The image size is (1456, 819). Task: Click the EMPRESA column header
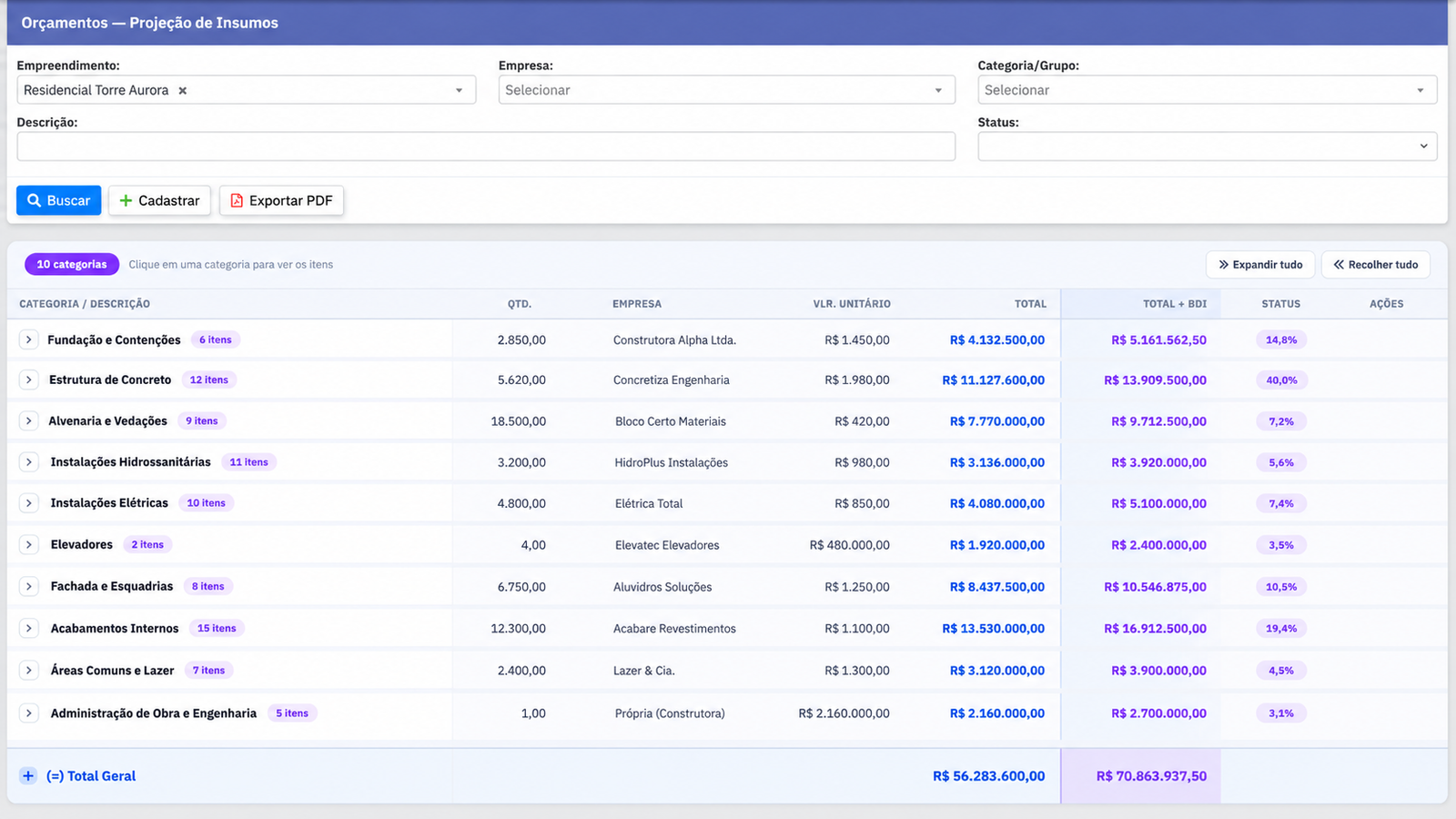click(637, 304)
